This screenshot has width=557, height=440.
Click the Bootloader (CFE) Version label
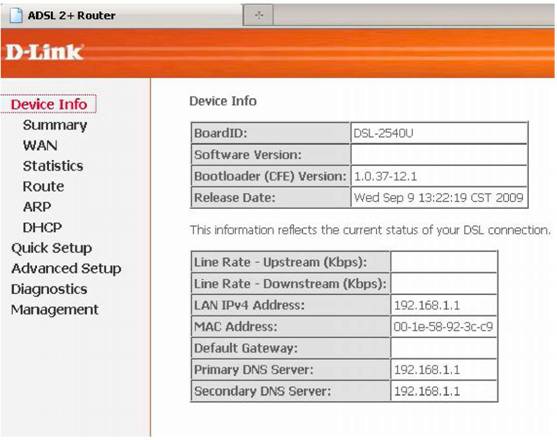pyautogui.click(x=270, y=176)
